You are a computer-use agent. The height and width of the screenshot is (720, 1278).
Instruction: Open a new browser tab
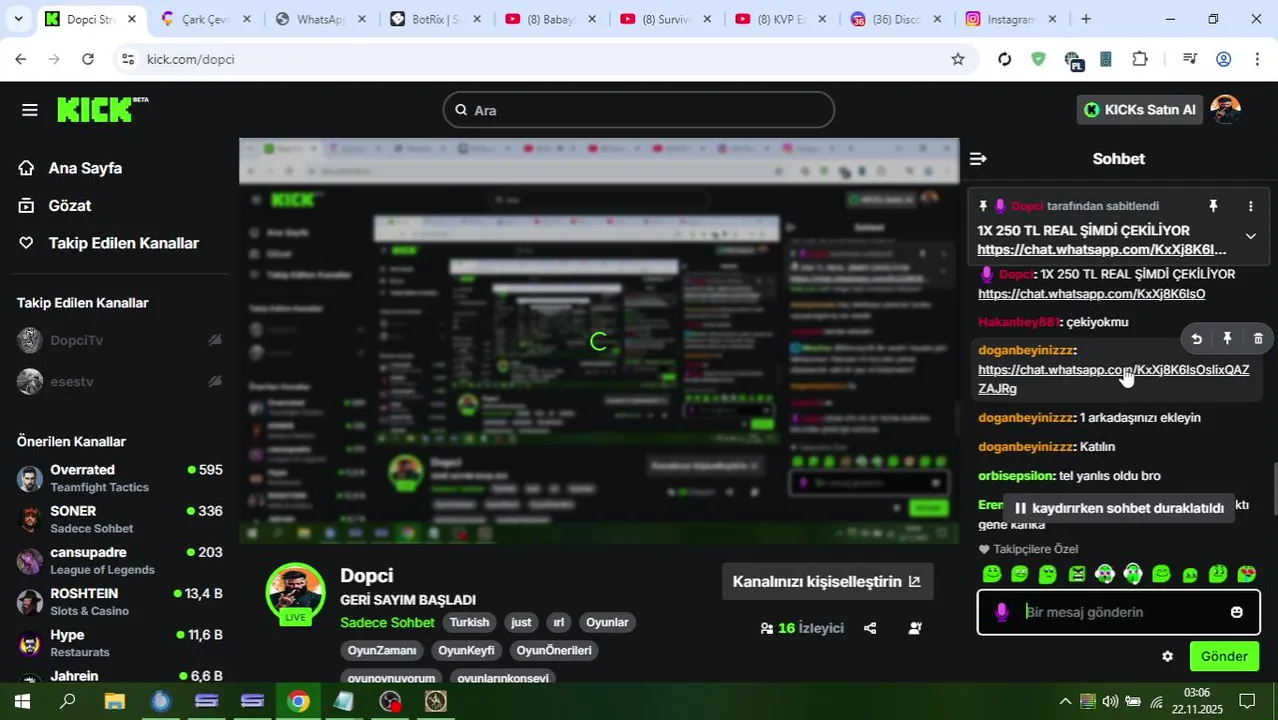click(x=1086, y=19)
